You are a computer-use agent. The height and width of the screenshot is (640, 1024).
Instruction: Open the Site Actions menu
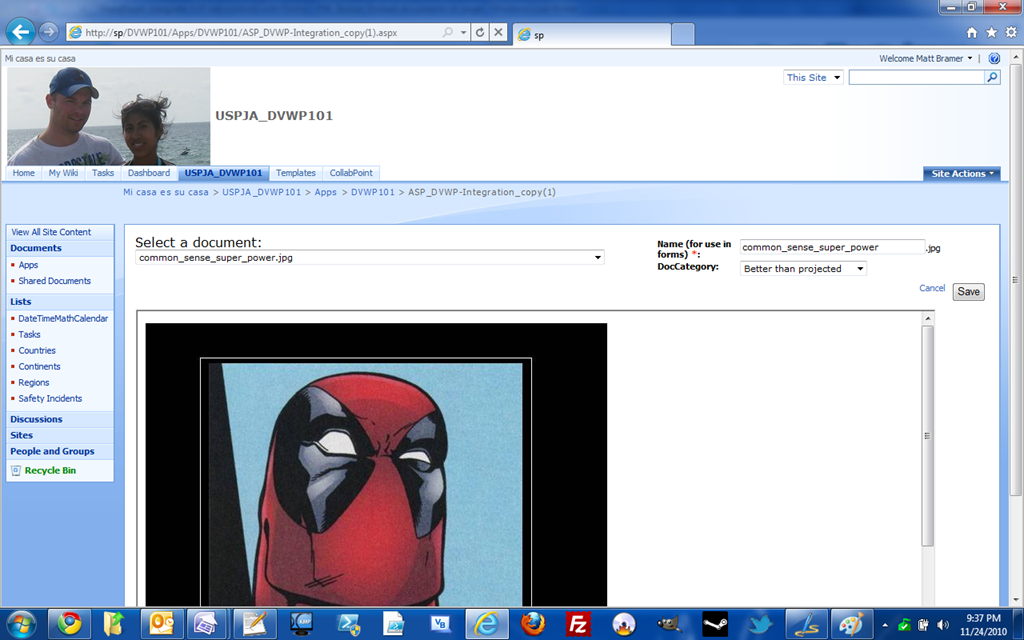tap(961, 173)
